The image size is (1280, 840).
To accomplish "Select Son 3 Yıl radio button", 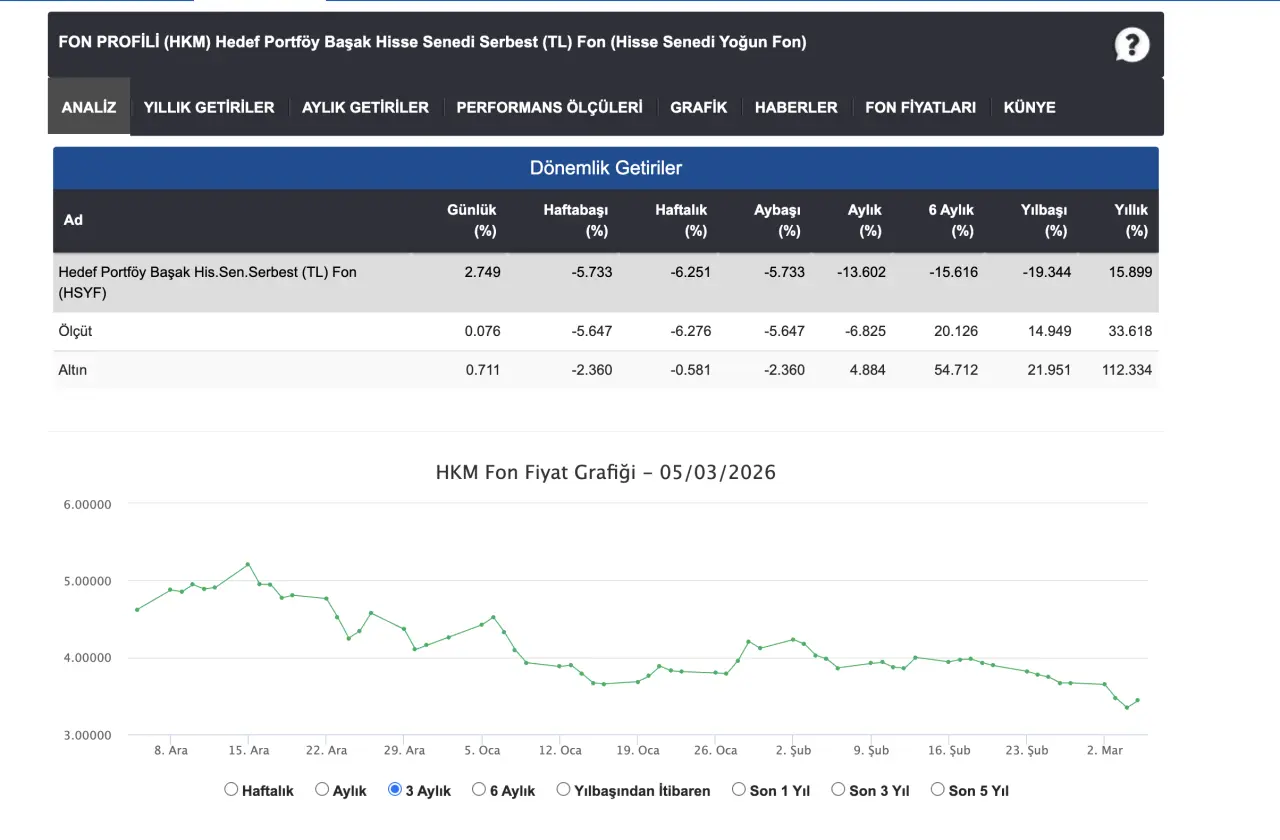I will point(838,789).
